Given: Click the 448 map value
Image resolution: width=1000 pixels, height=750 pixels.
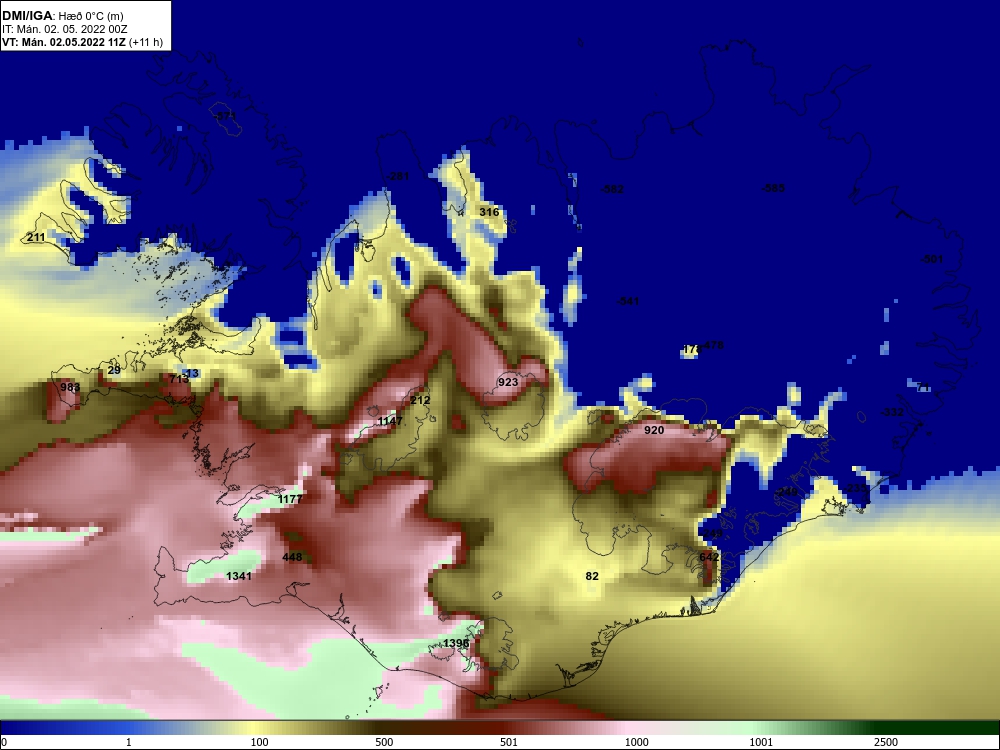Looking at the screenshot, I should pyautogui.click(x=292, y=557).
